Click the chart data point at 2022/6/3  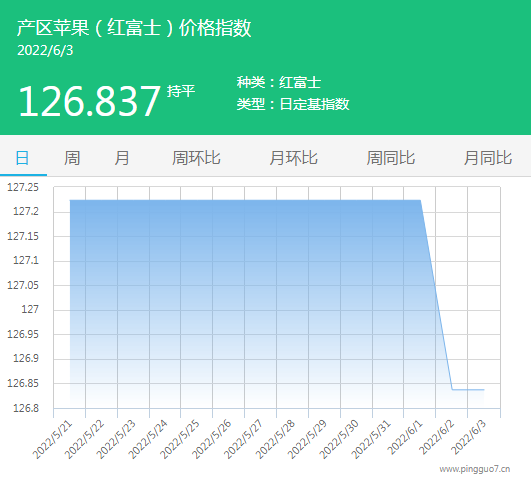[484, 390]
